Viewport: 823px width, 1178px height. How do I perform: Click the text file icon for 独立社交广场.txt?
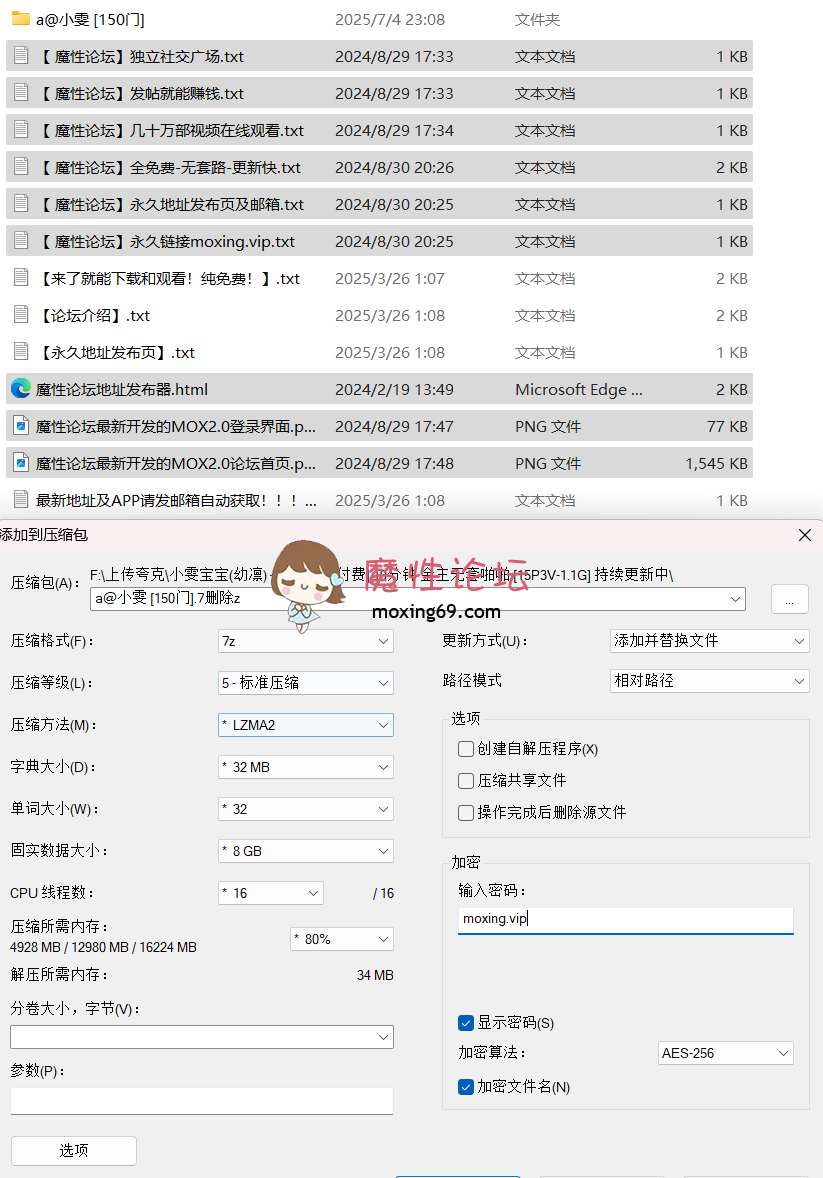pyautogui.click(x=21, y=55)
